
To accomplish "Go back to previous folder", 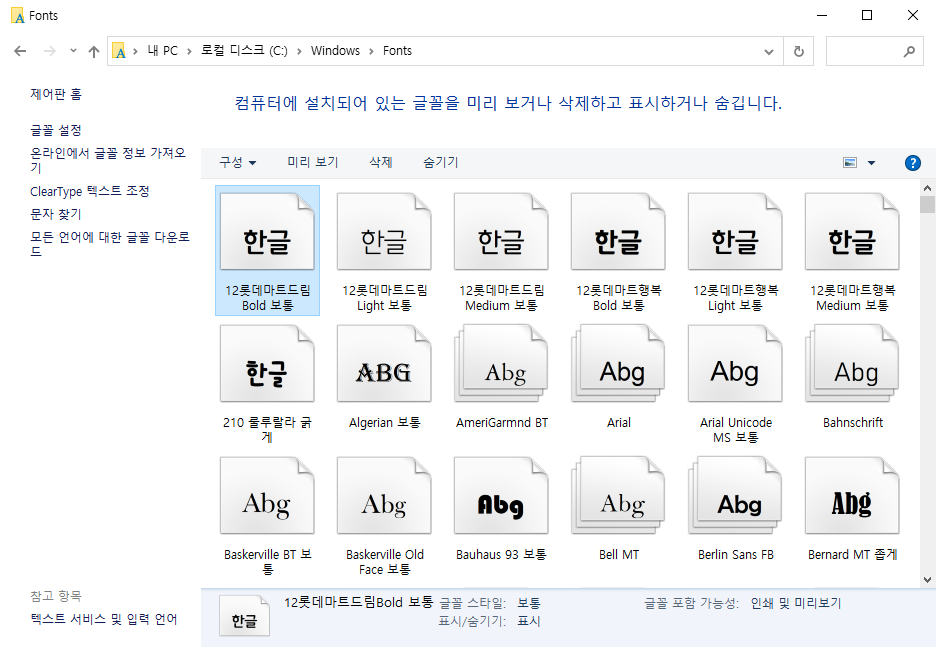I will point(20,51).
